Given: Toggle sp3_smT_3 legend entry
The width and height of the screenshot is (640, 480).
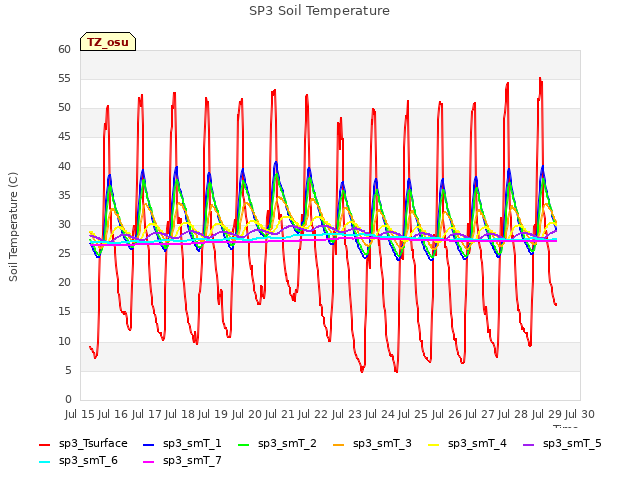Looking at the screenshot, I should click(373, 444).
